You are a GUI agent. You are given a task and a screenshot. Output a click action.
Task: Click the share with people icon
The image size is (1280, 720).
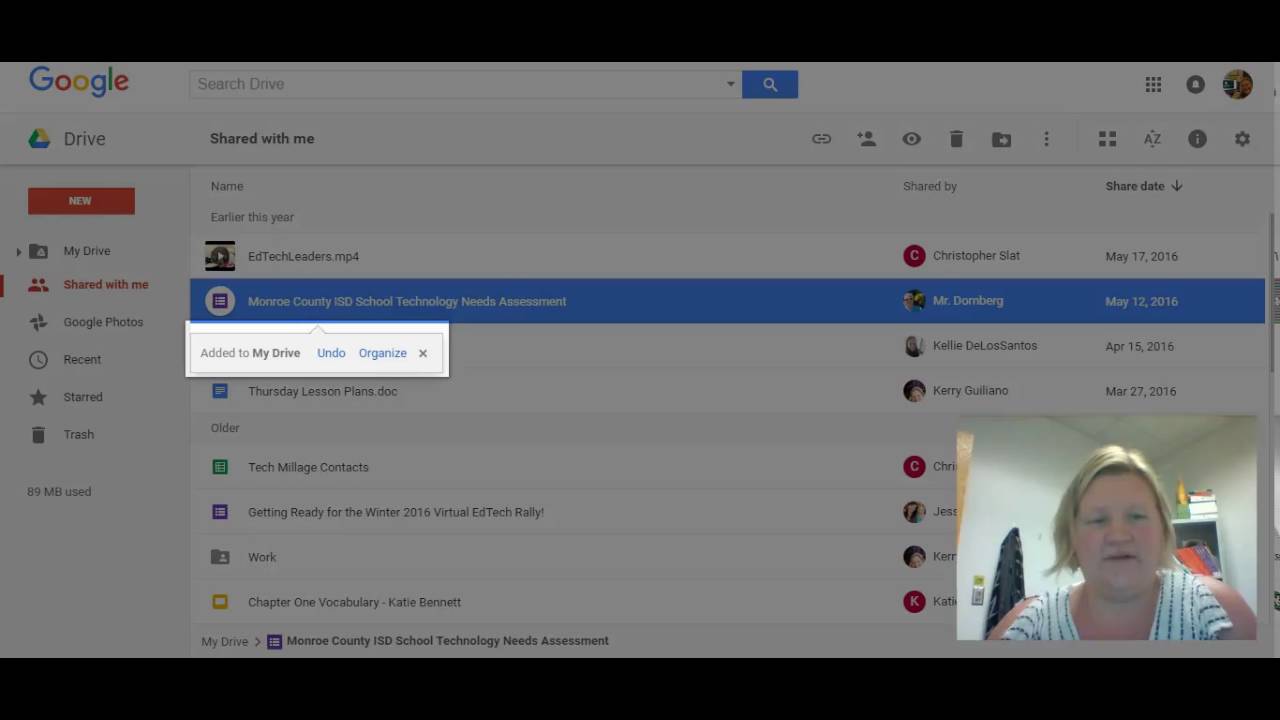click(x=866, y=139)
